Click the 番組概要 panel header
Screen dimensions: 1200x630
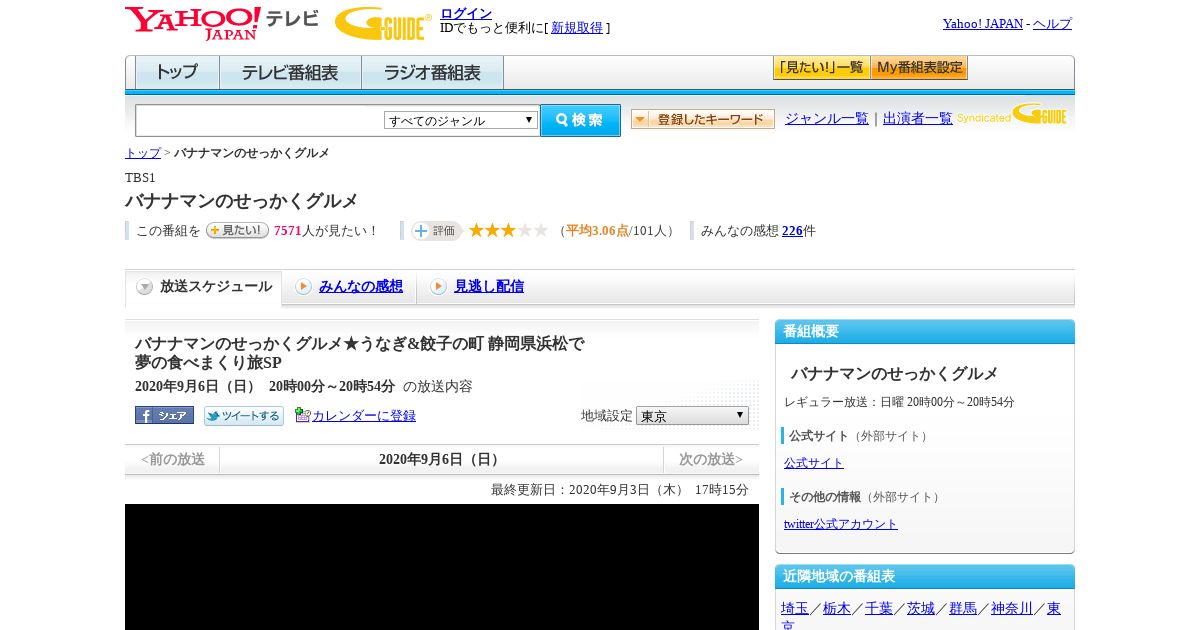coord(925,332)
